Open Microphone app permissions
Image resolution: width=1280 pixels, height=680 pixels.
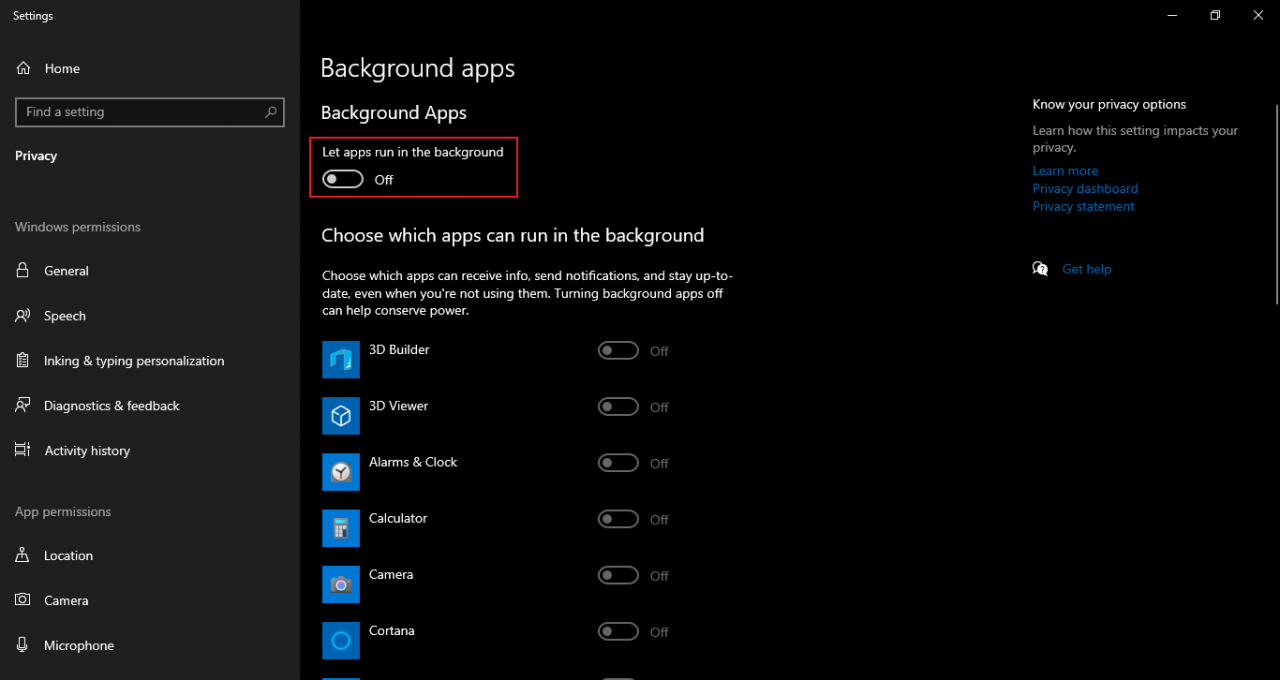78,646
